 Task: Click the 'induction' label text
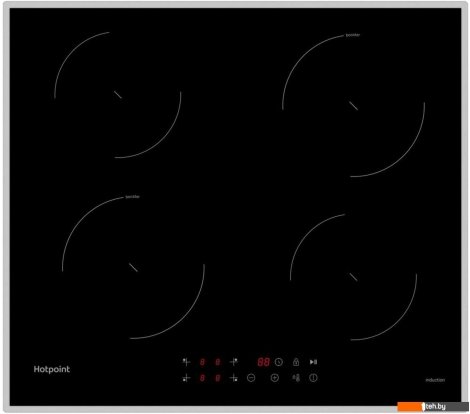[x=435, y=380]
